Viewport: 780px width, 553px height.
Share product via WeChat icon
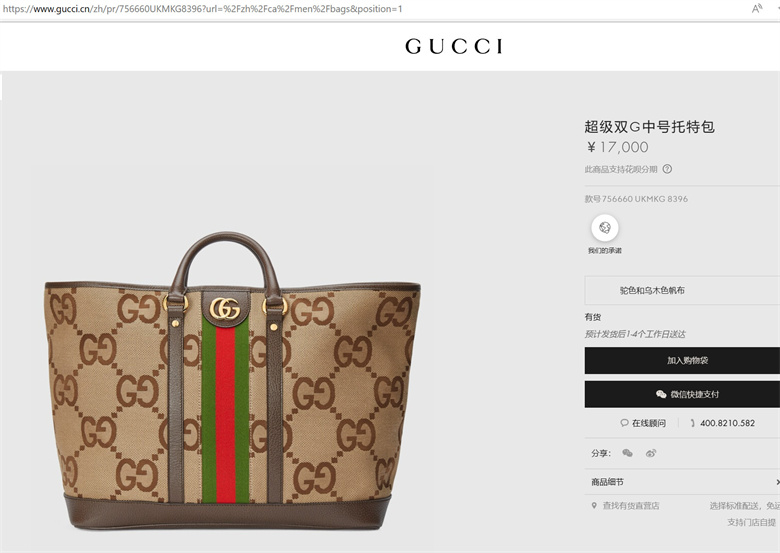pyautogui.click(x=627, y=453)
